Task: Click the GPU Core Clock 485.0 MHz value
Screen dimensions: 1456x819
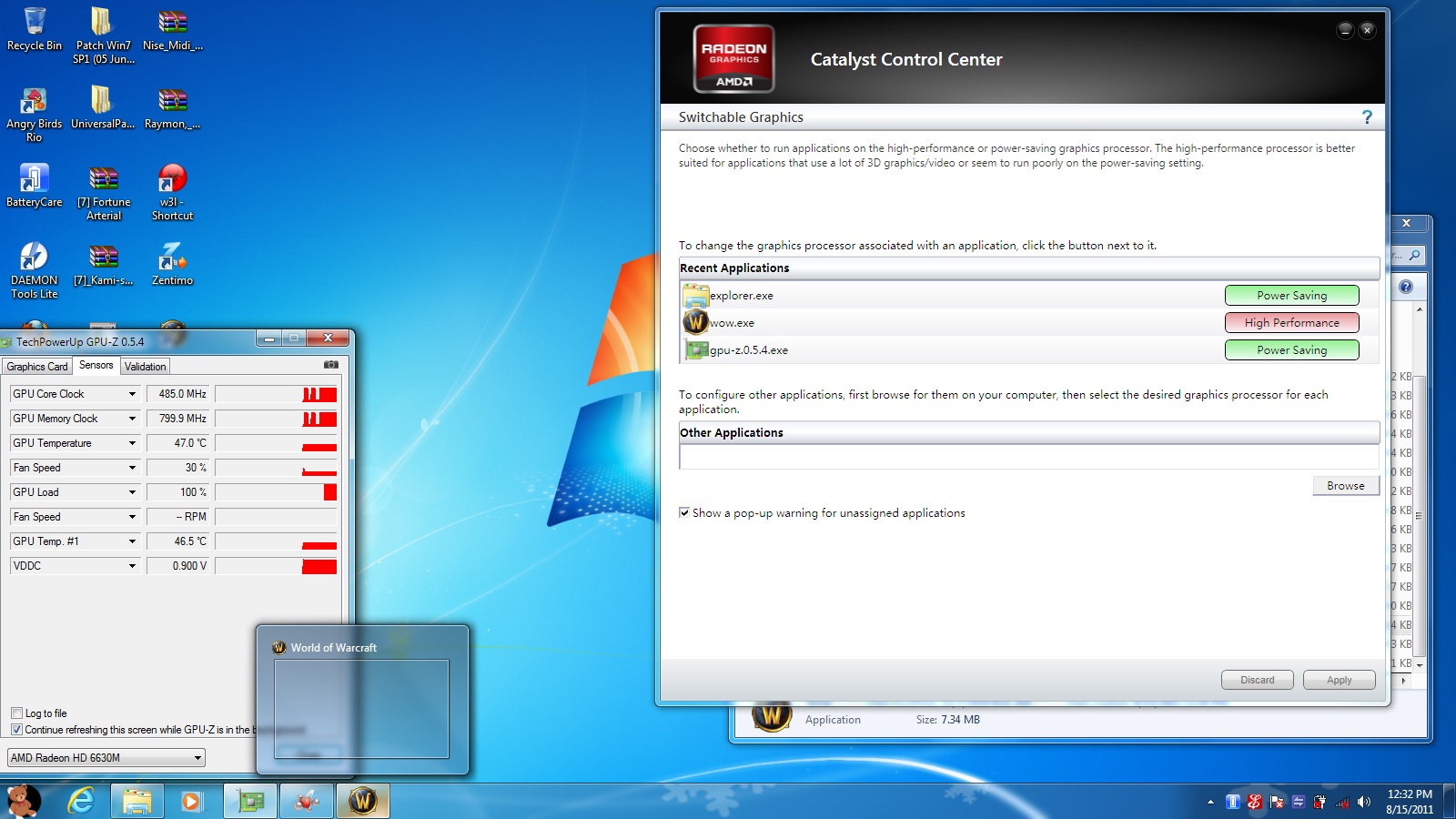Action: point(178,394)
